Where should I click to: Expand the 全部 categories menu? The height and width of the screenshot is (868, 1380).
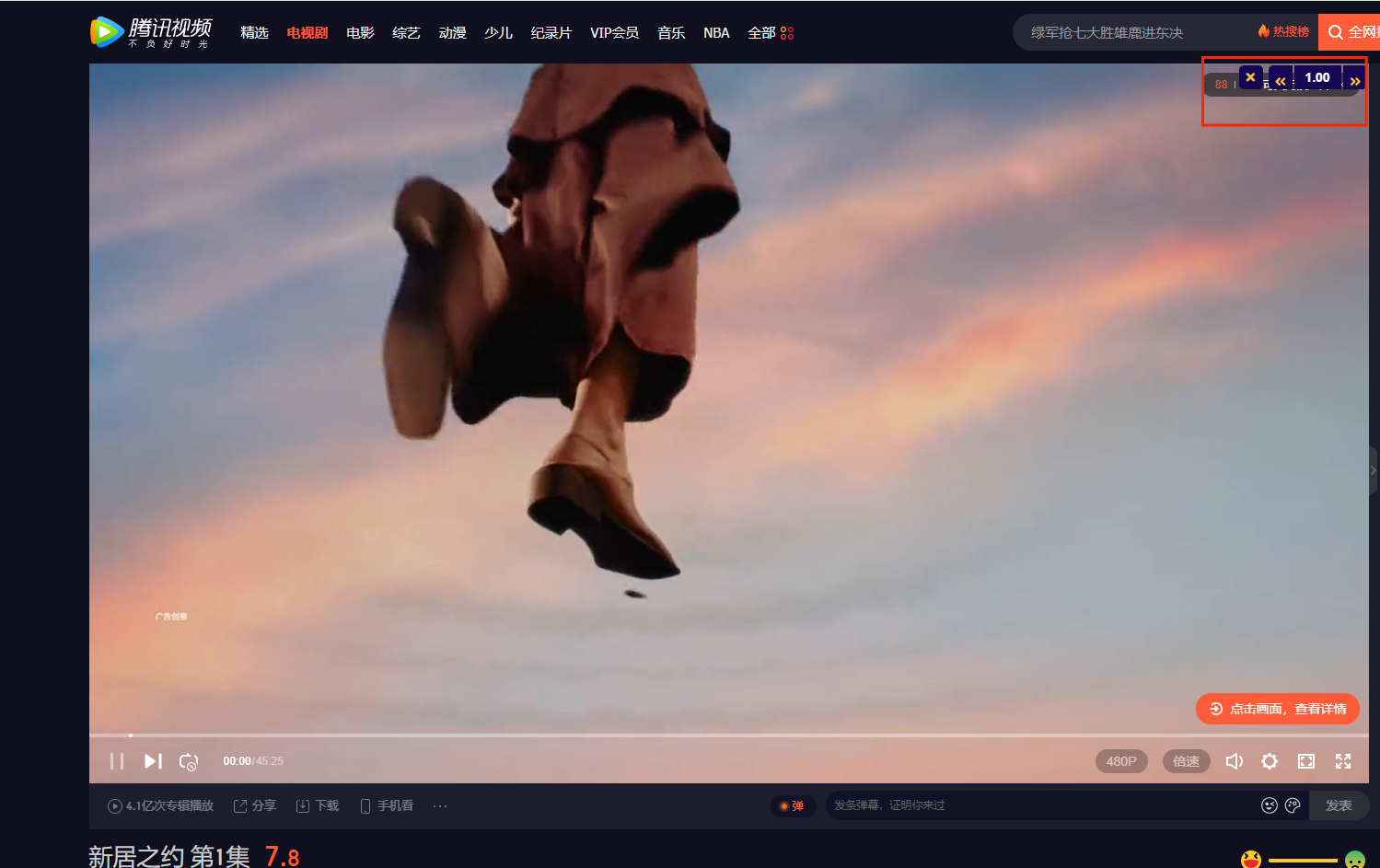coord(770,33)
